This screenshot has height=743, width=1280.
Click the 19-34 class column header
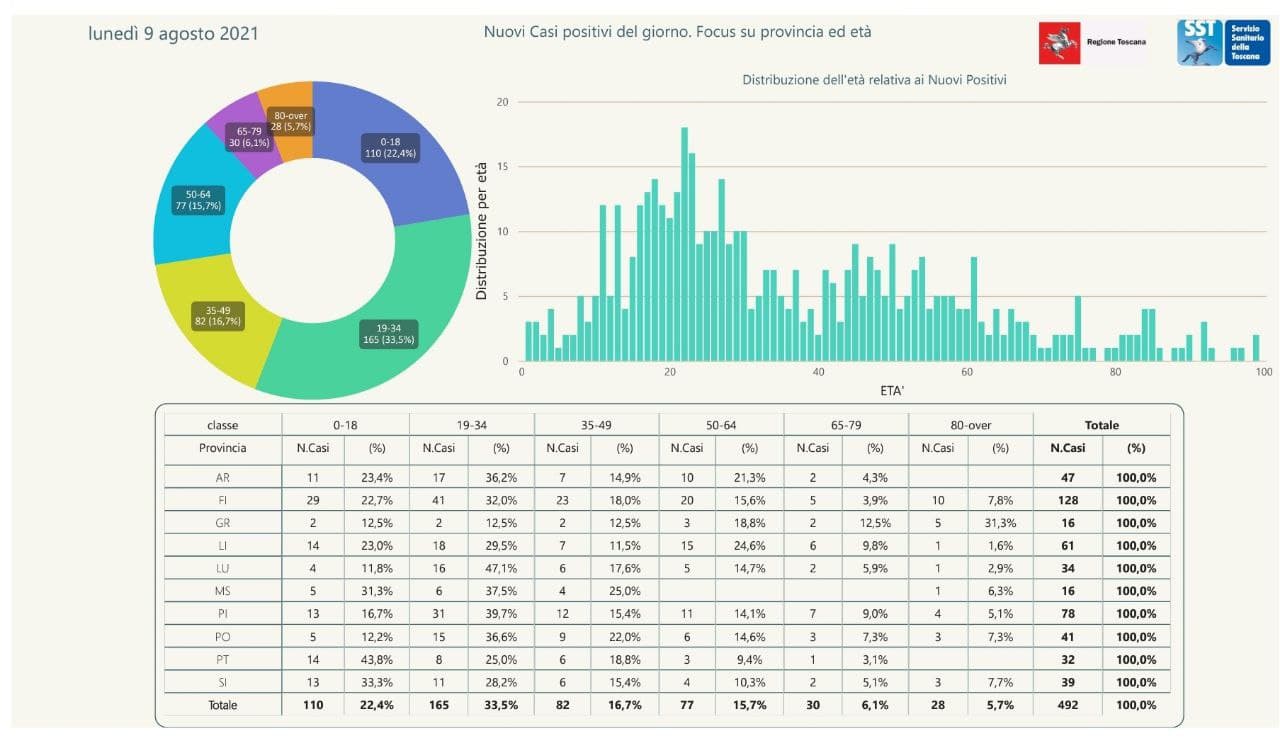(x=470, y=425)
